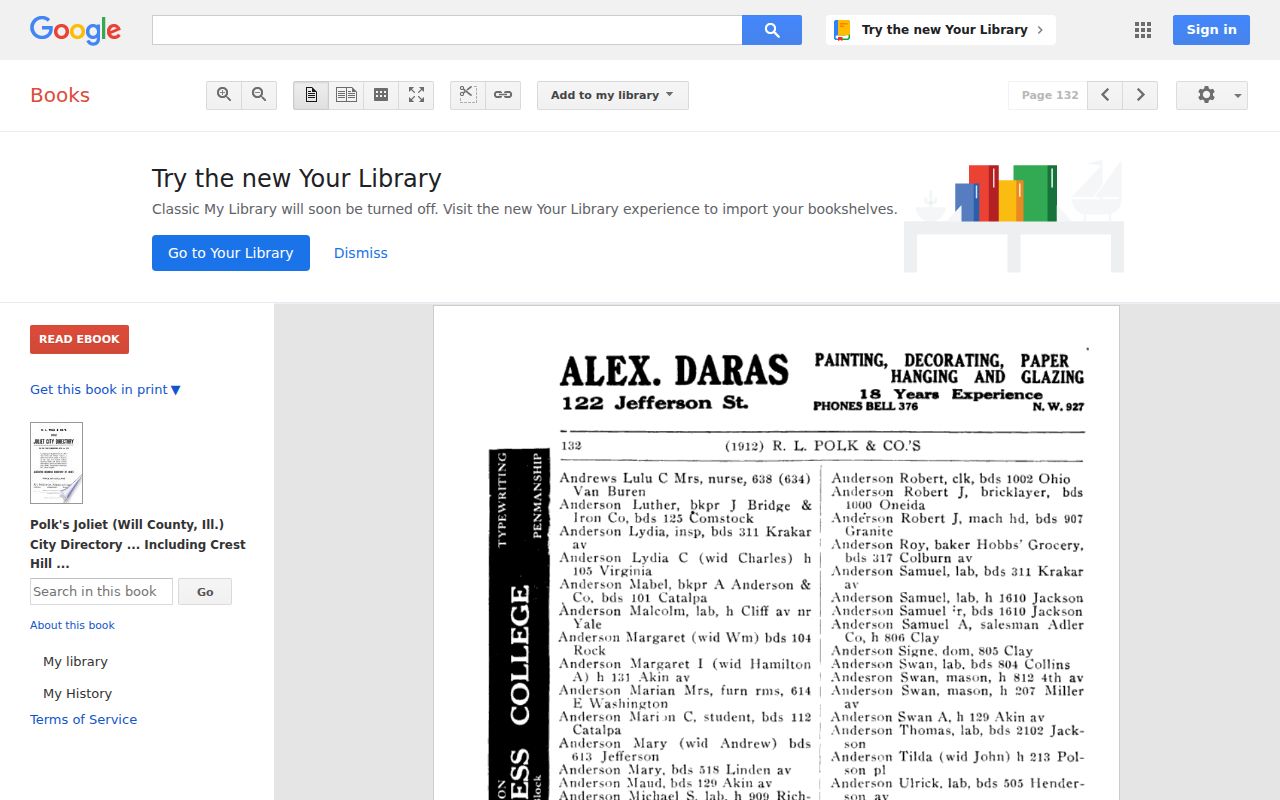Image resolution: width=1280 pixels, height=800 pixels.
Task: Expand the Add to my library dropdown
Action: click(x=613, y=95)
